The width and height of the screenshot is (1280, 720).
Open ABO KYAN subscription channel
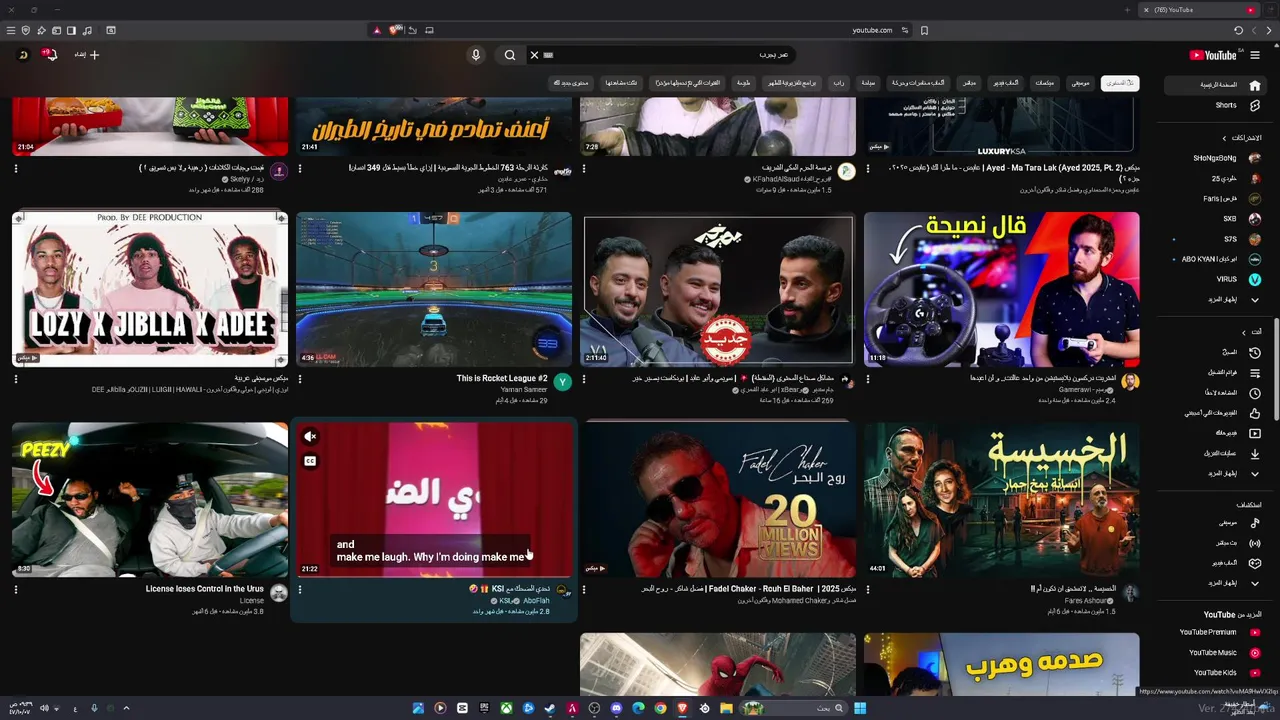[1220, 259]
